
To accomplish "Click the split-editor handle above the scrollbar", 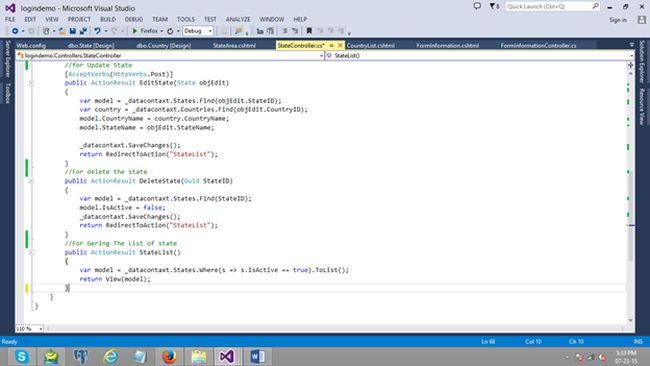I will click(x=631, y=65).
